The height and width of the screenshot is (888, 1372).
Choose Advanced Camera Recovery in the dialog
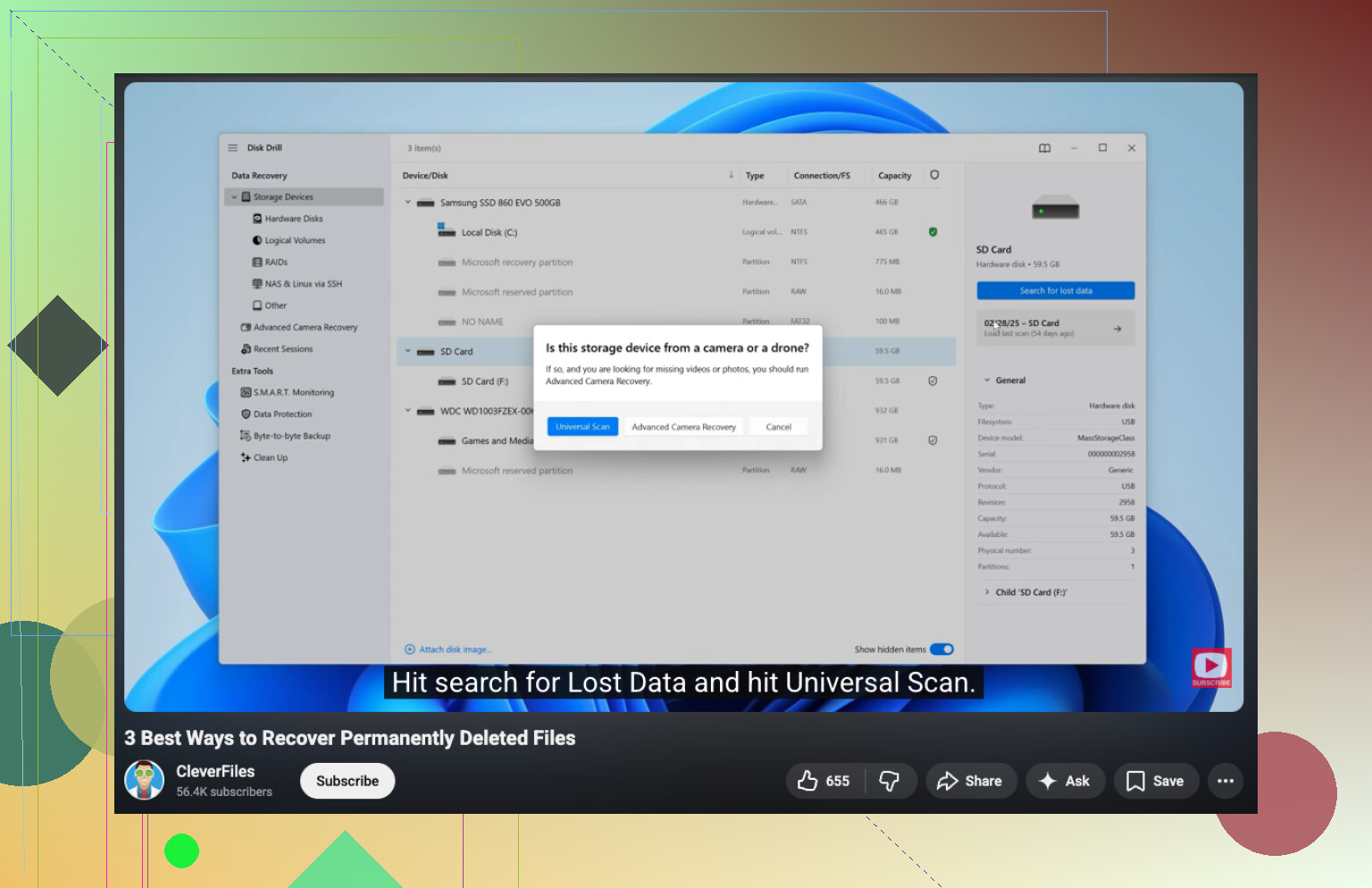(684, 427)
